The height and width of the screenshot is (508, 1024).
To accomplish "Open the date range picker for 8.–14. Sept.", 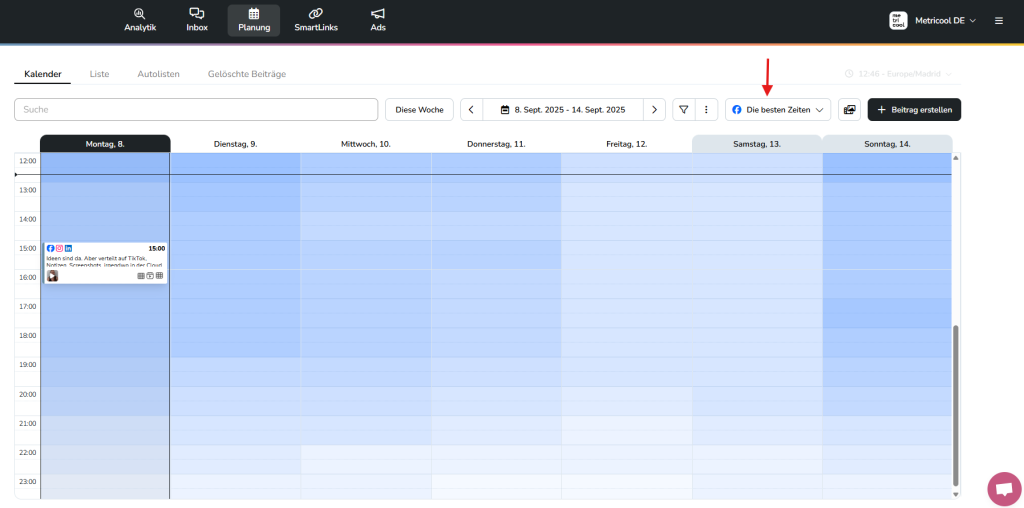I will pos(562,110).
